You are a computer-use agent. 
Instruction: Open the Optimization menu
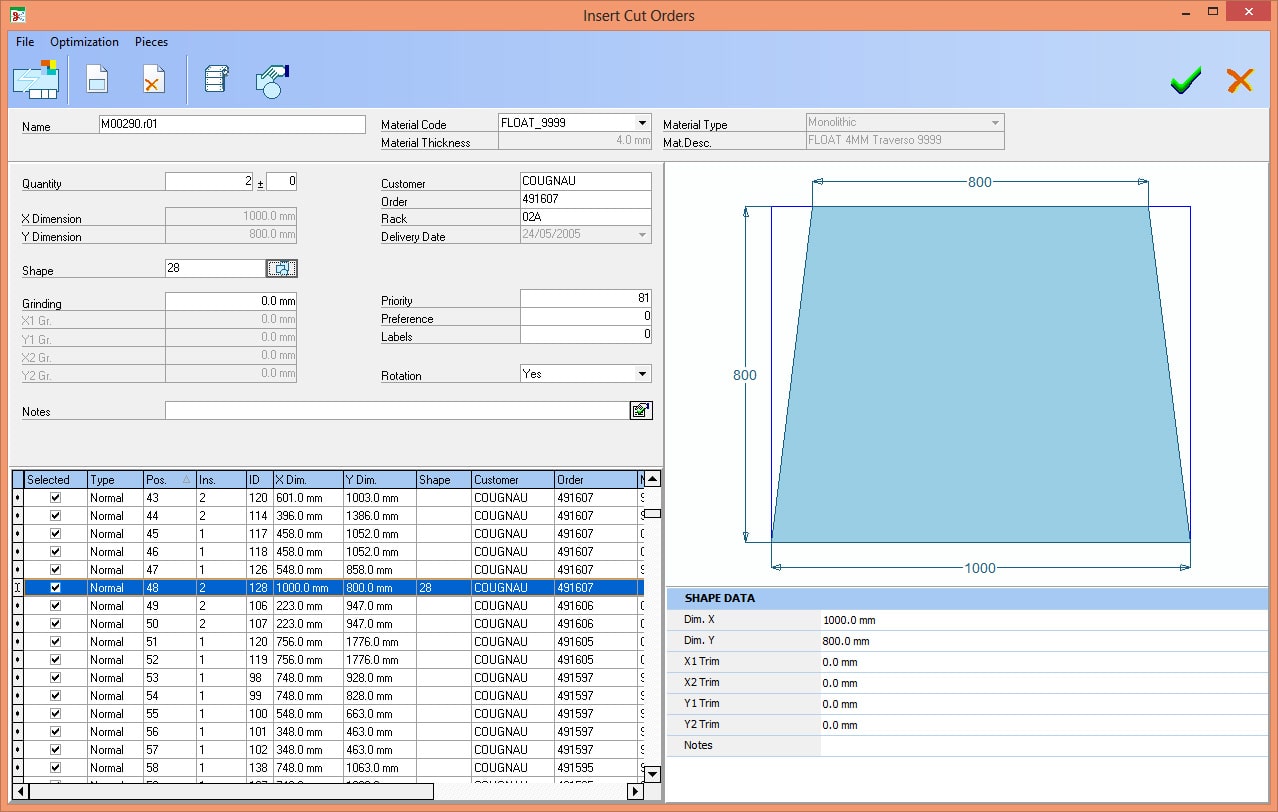(84, 42)
